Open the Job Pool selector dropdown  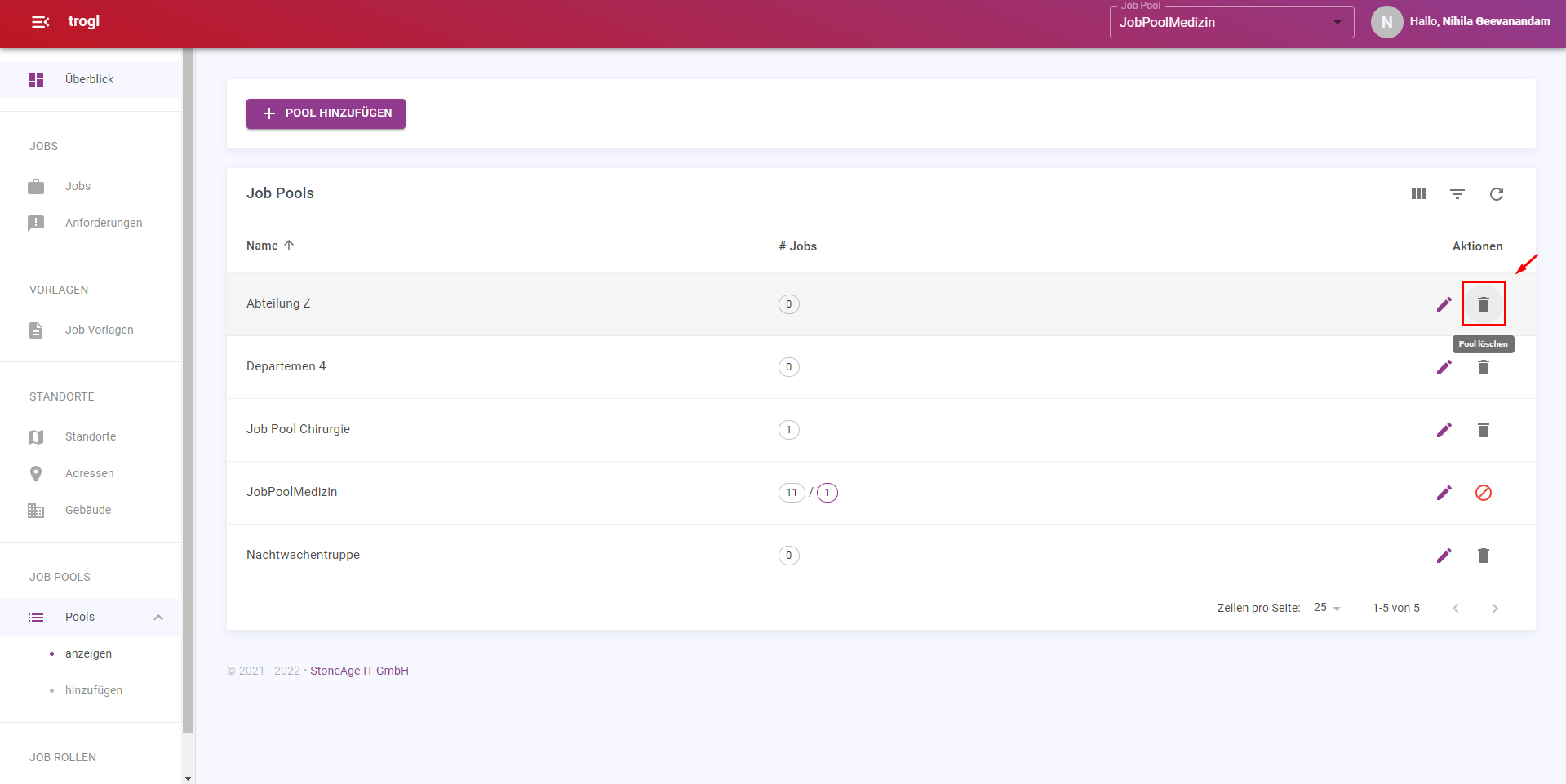pos(1231,22)
